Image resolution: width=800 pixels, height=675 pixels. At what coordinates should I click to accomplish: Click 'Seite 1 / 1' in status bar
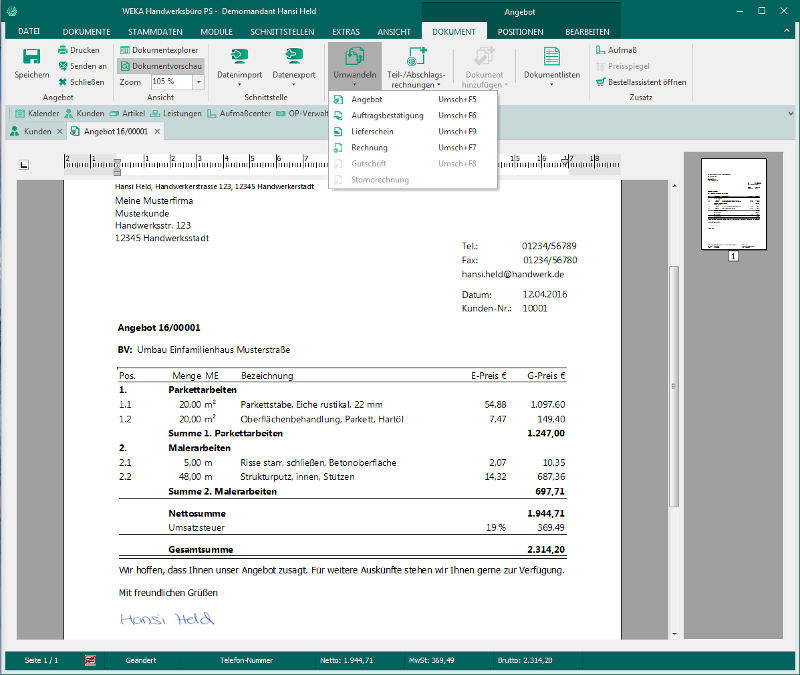click(41, 661)
